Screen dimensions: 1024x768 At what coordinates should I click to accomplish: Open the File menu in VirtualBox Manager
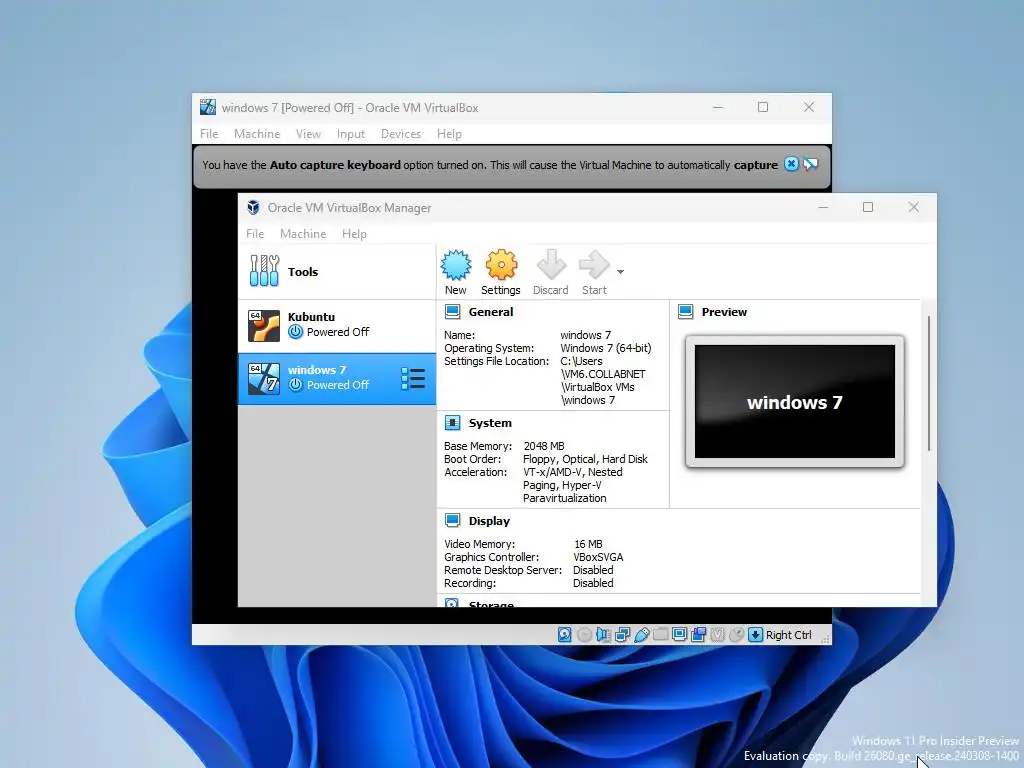point(255,234)
